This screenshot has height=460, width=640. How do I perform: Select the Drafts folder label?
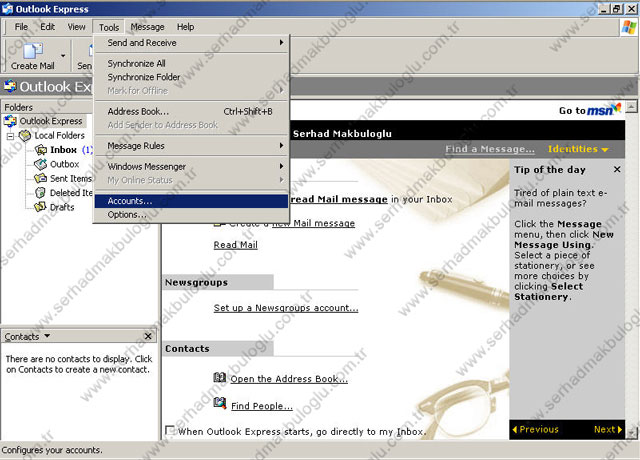[62, 207]
